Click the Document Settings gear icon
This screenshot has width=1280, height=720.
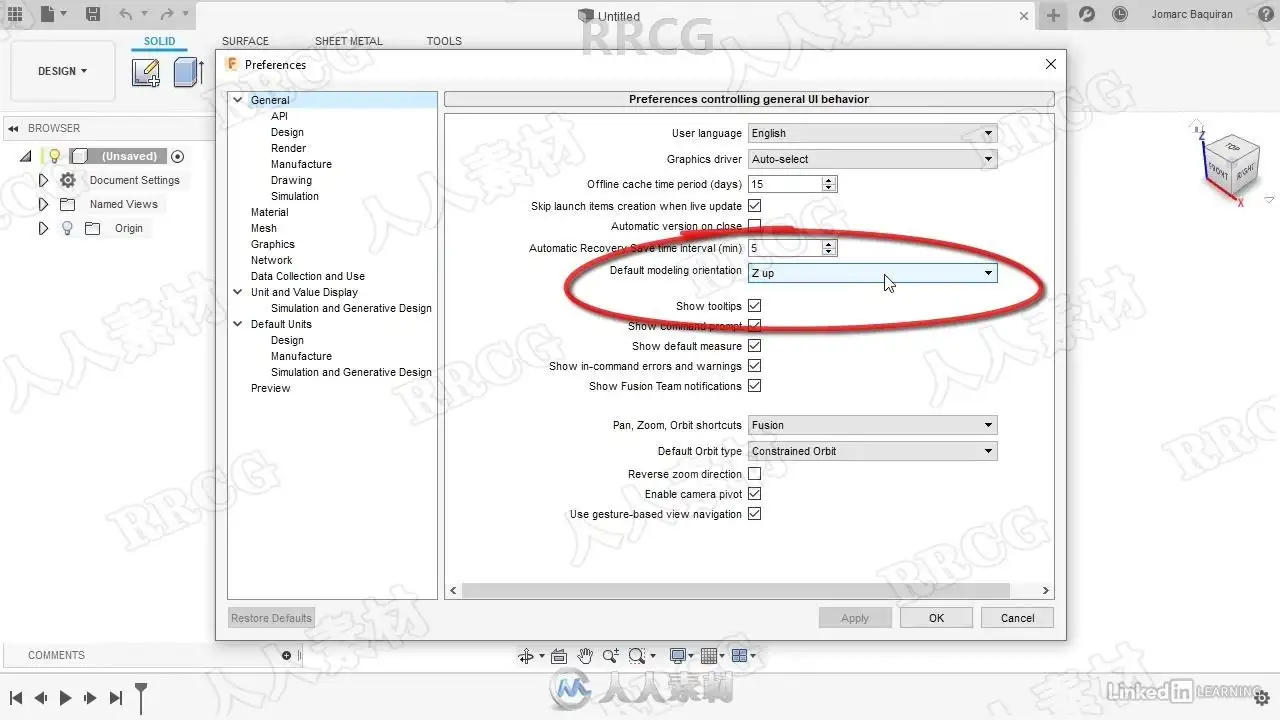tap(68, 180)
